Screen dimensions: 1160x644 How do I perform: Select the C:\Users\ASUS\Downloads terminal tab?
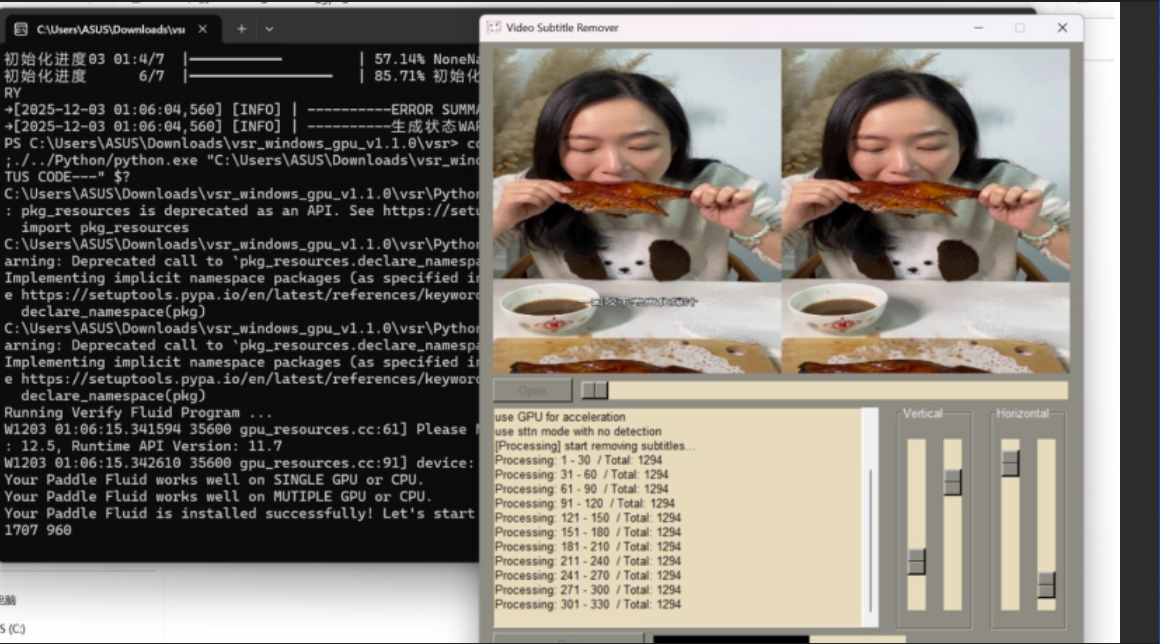point(110,30)
